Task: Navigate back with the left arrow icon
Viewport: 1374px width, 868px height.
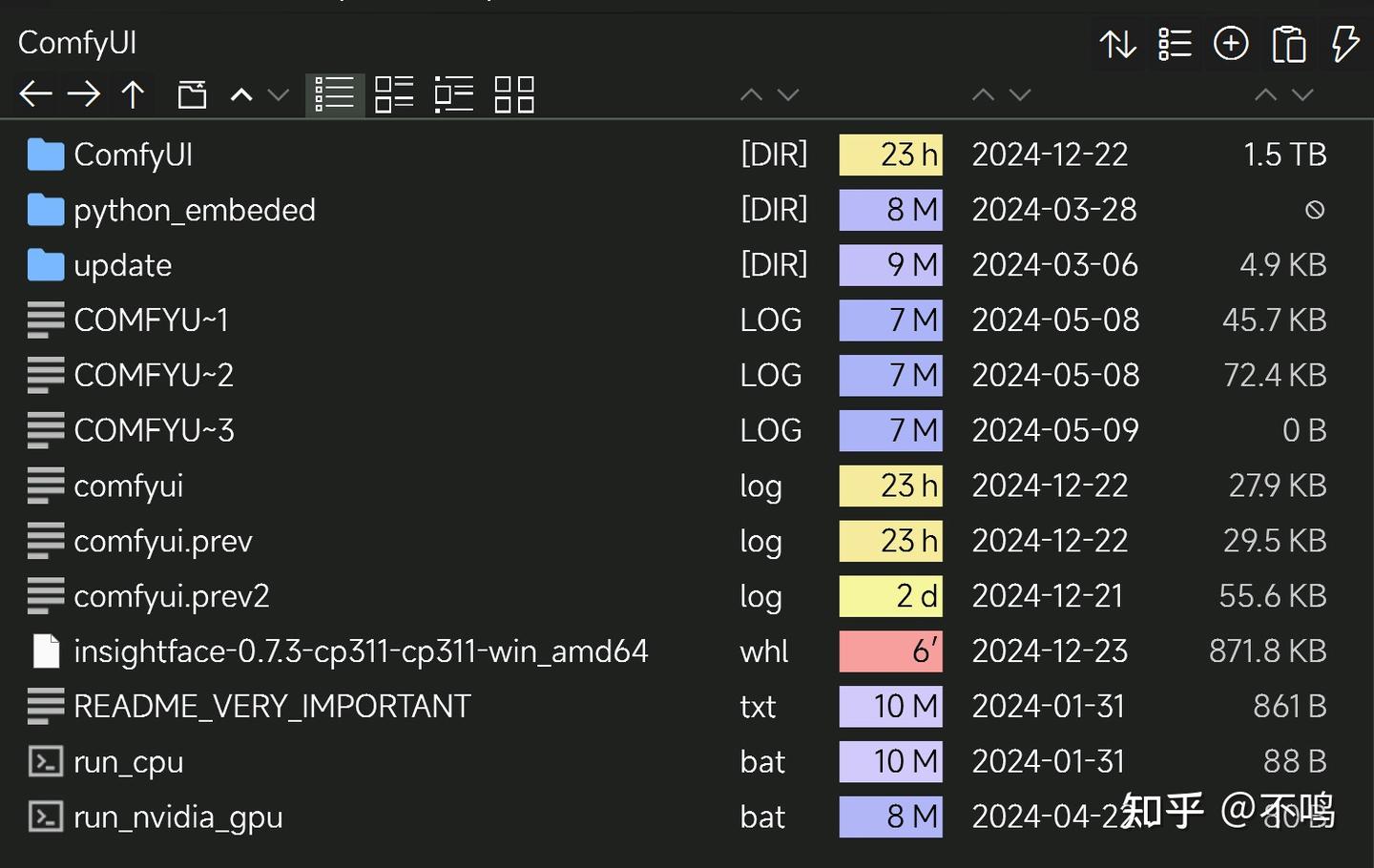Action: point(35,93)
